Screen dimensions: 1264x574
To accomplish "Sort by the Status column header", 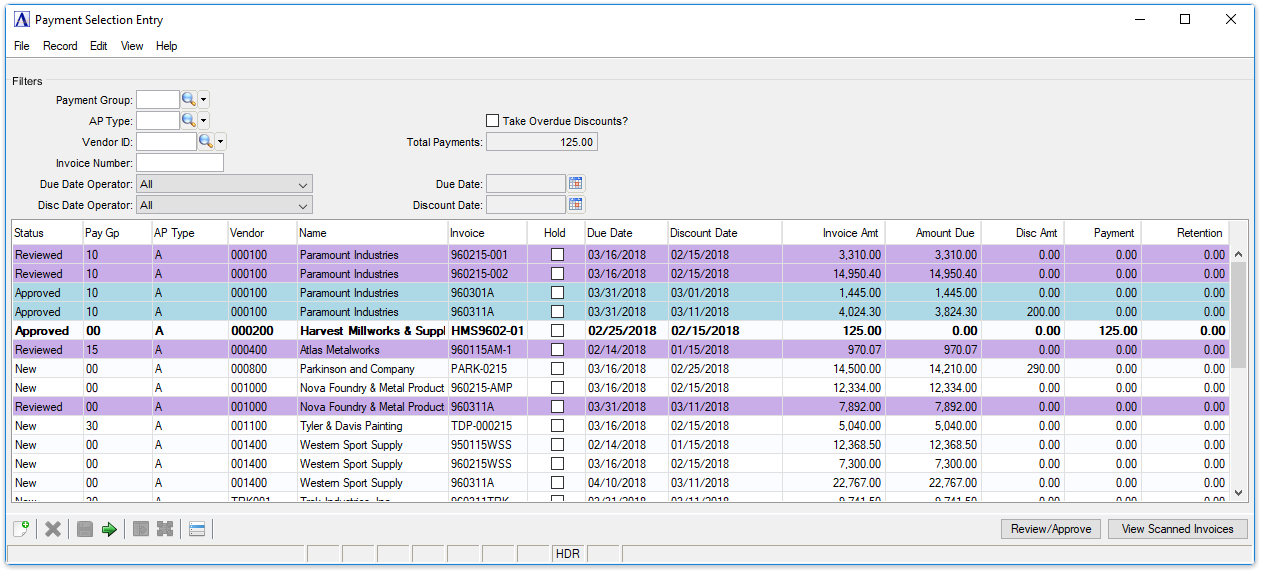I will tap(47, 233).
